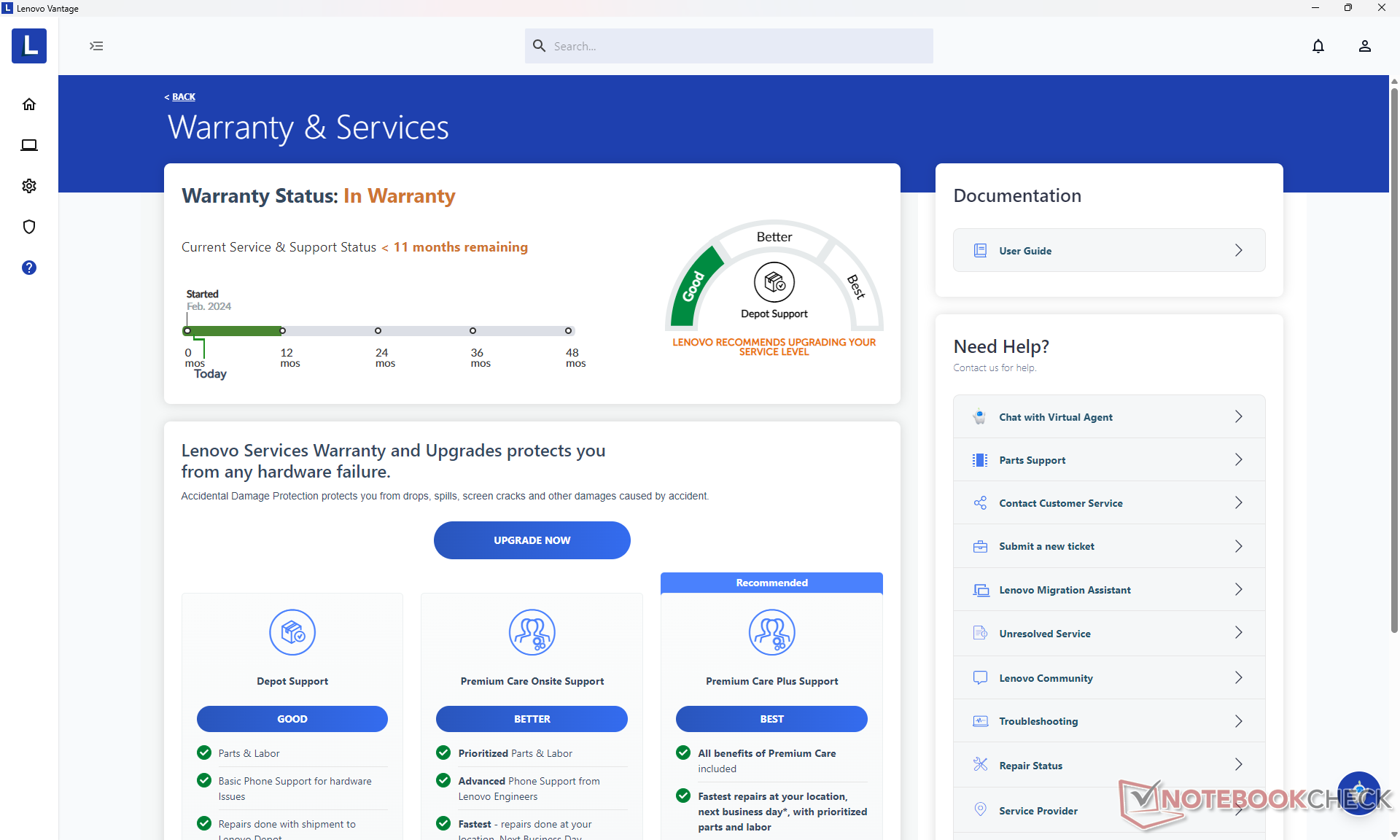The height and width of the screenshot is (840, 1400).
Task: Open the notifications bell
Action: pyautogui.click(x=1318, y=46)
